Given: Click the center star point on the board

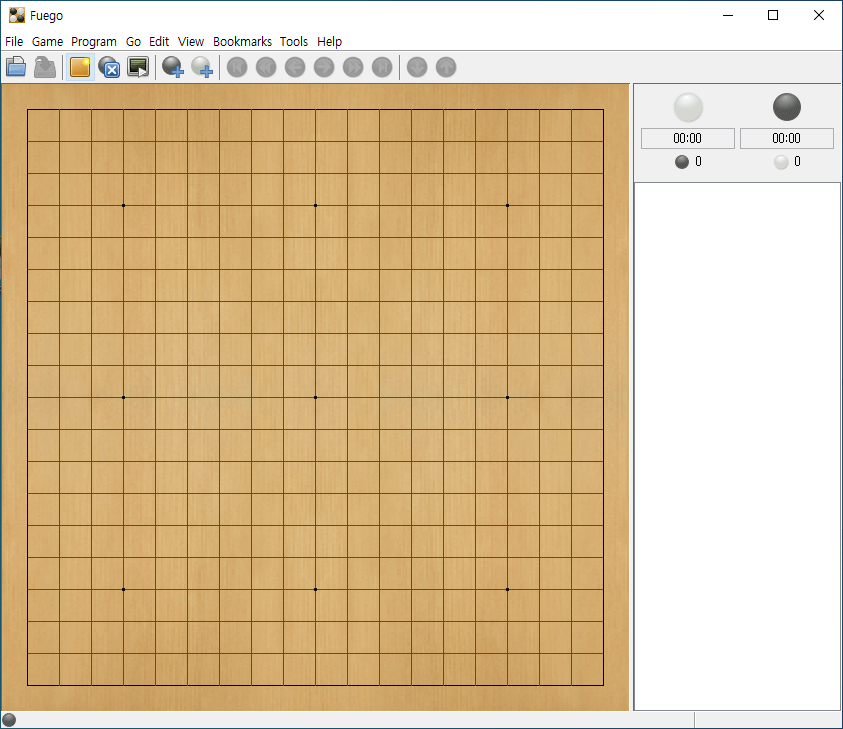Looking at the screenshot, I should 316,397.
